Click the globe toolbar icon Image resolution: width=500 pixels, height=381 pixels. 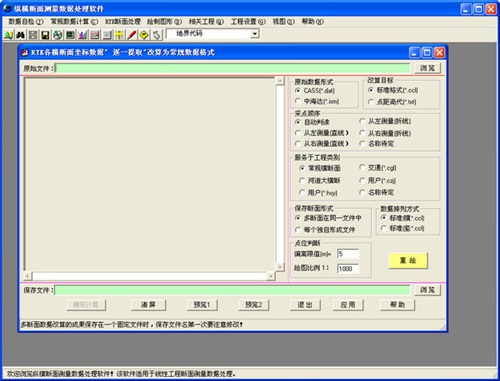point(58,35)
